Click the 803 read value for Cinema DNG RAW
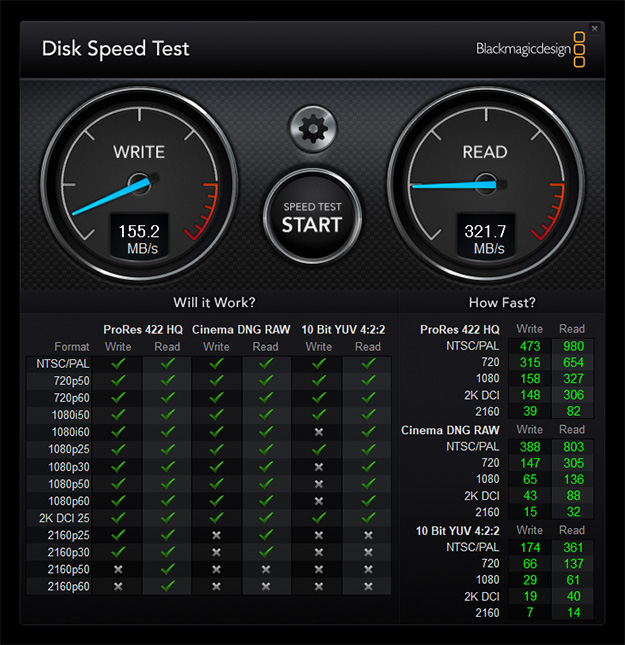Viewport: 625px width, 645px height. tap(572, 447)
